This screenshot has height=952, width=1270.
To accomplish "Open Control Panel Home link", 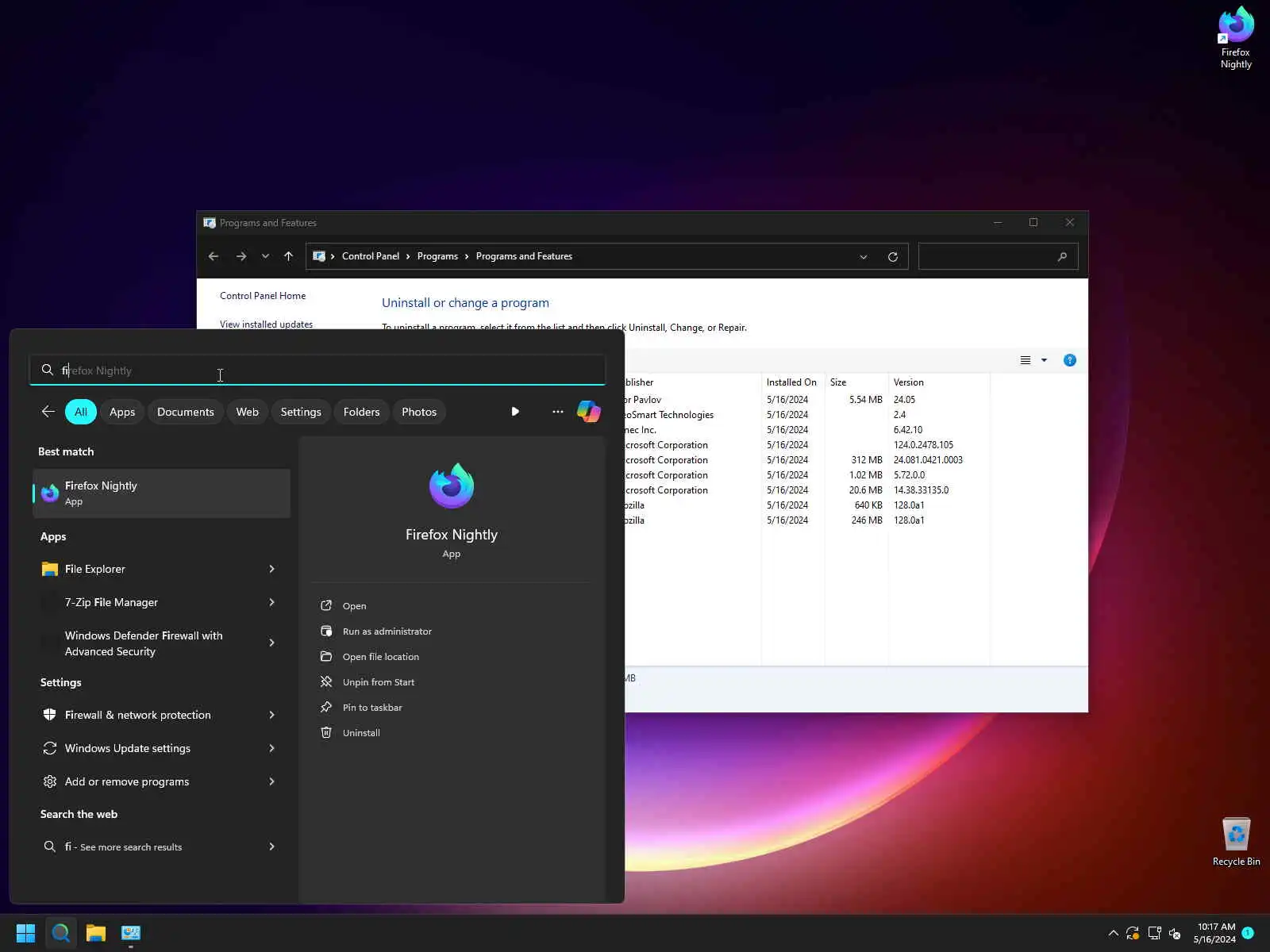I will (263, 296).
